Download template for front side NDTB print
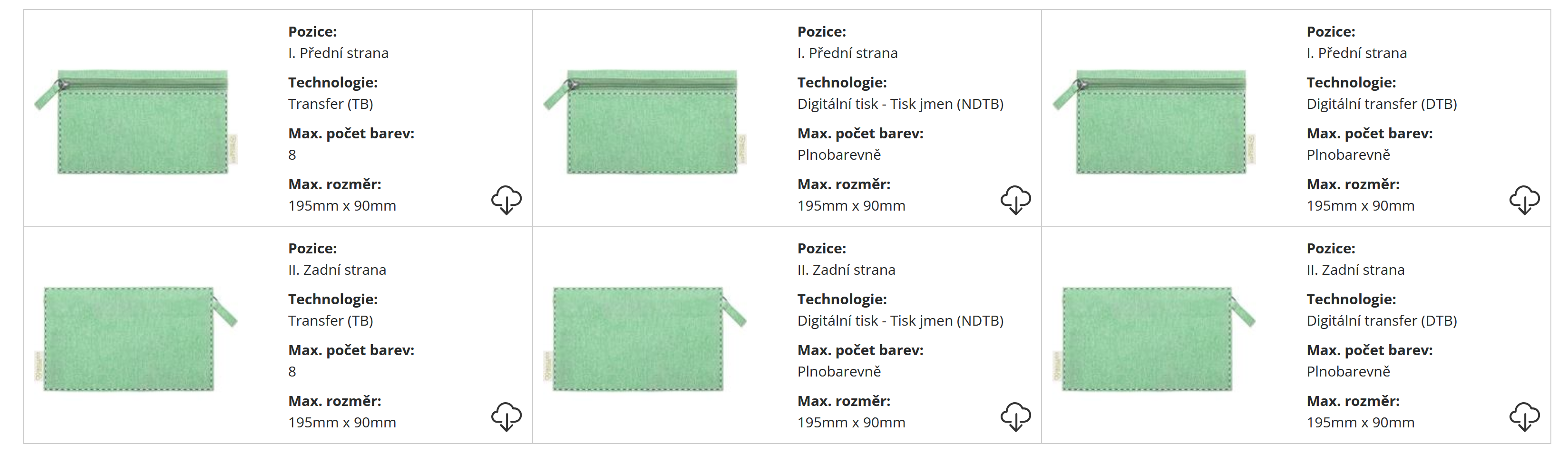Image resolution: width=1568 pixels, height=464 pixels. [x=1015, y=200]
